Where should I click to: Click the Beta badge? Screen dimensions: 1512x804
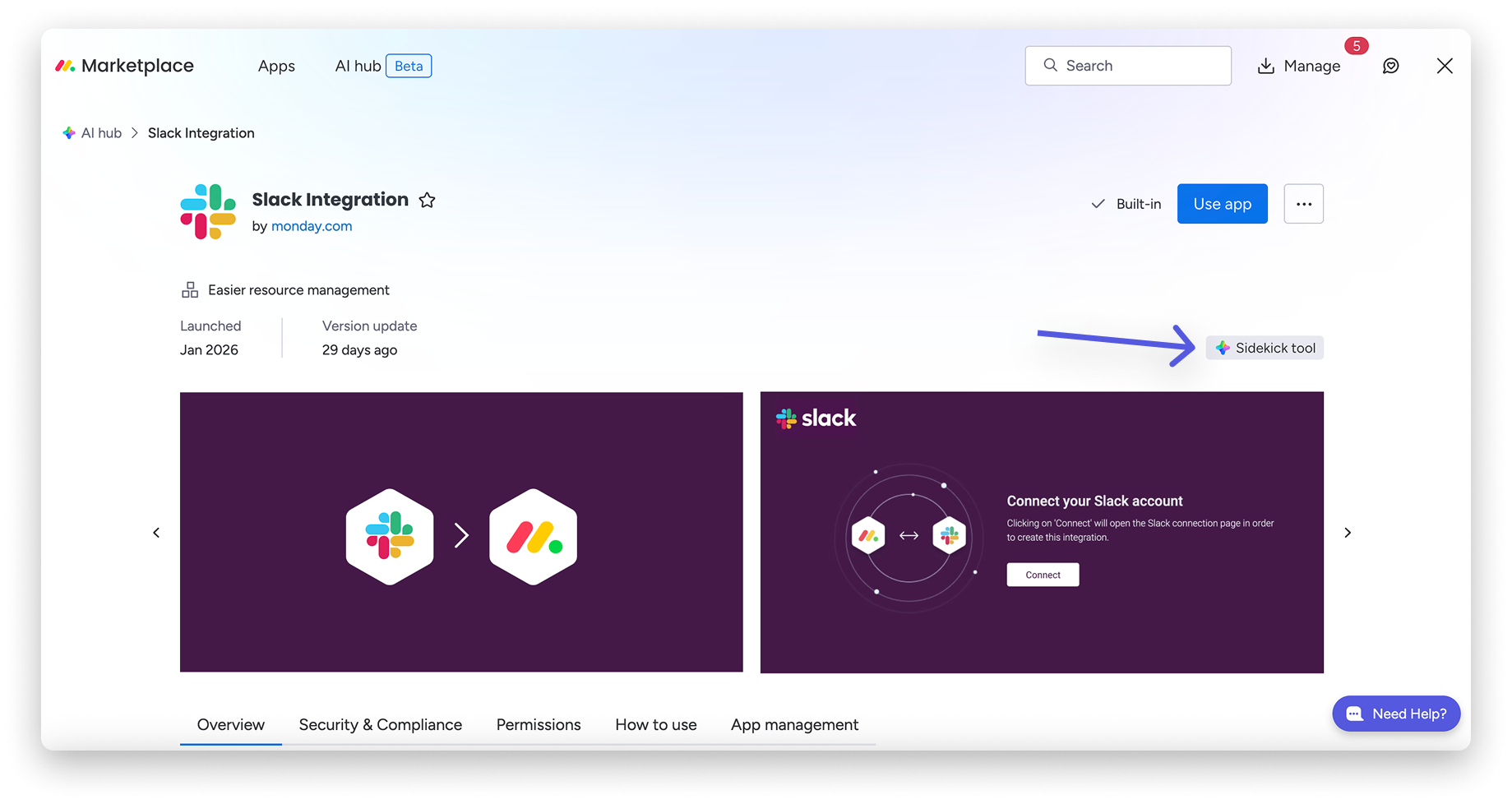point(409,66)
